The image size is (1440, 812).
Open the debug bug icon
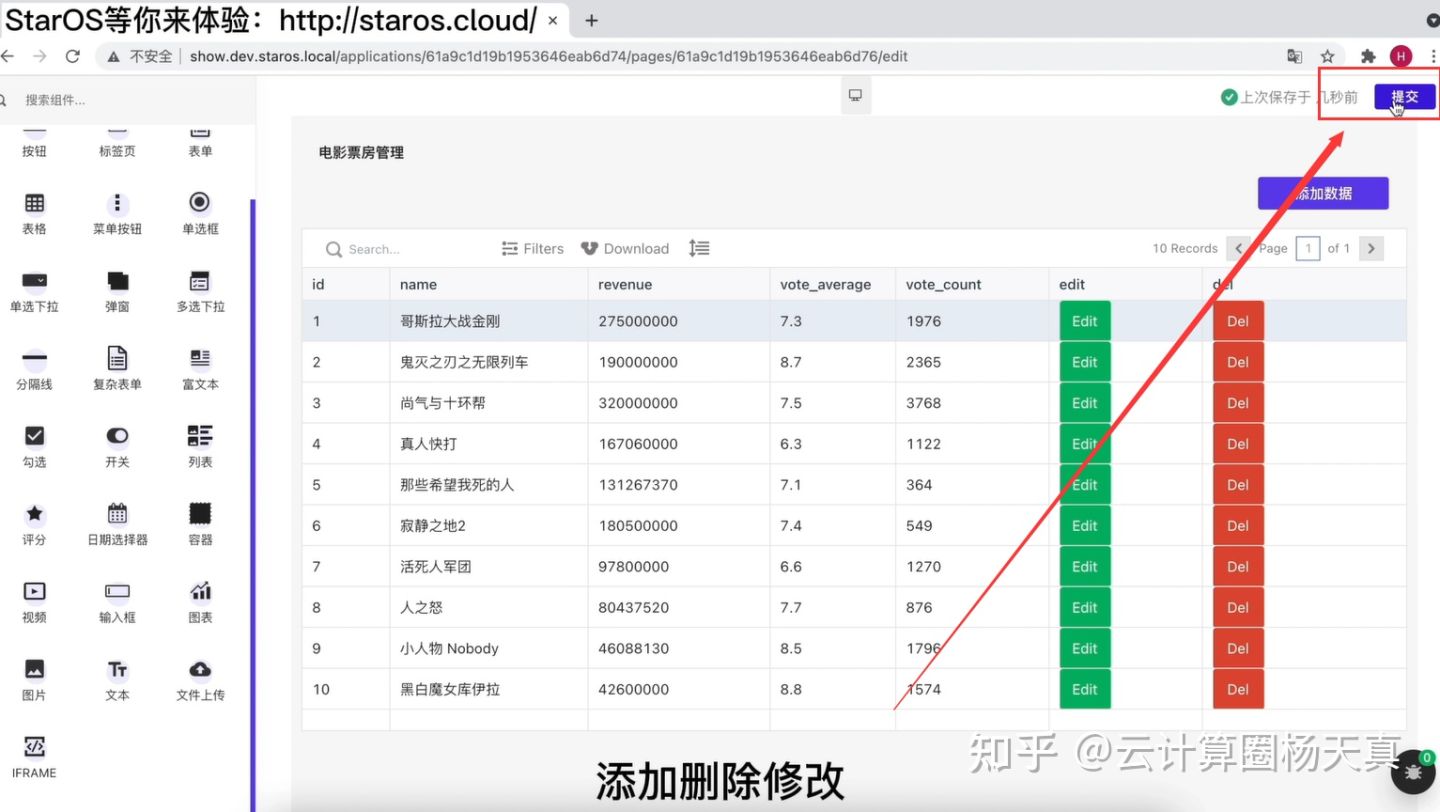click(1413, 772)
